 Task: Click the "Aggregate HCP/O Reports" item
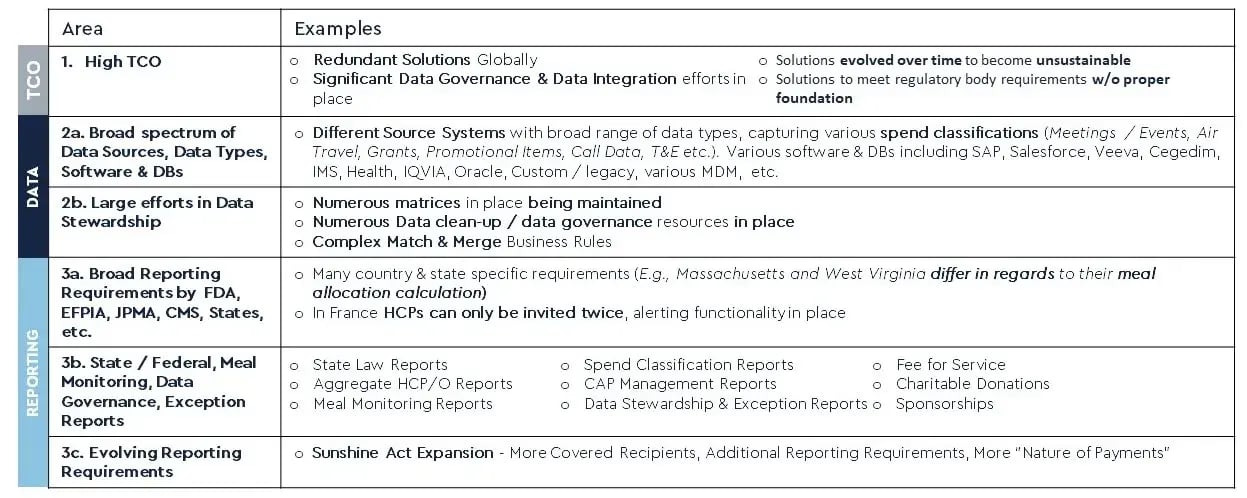click(412, 384)
